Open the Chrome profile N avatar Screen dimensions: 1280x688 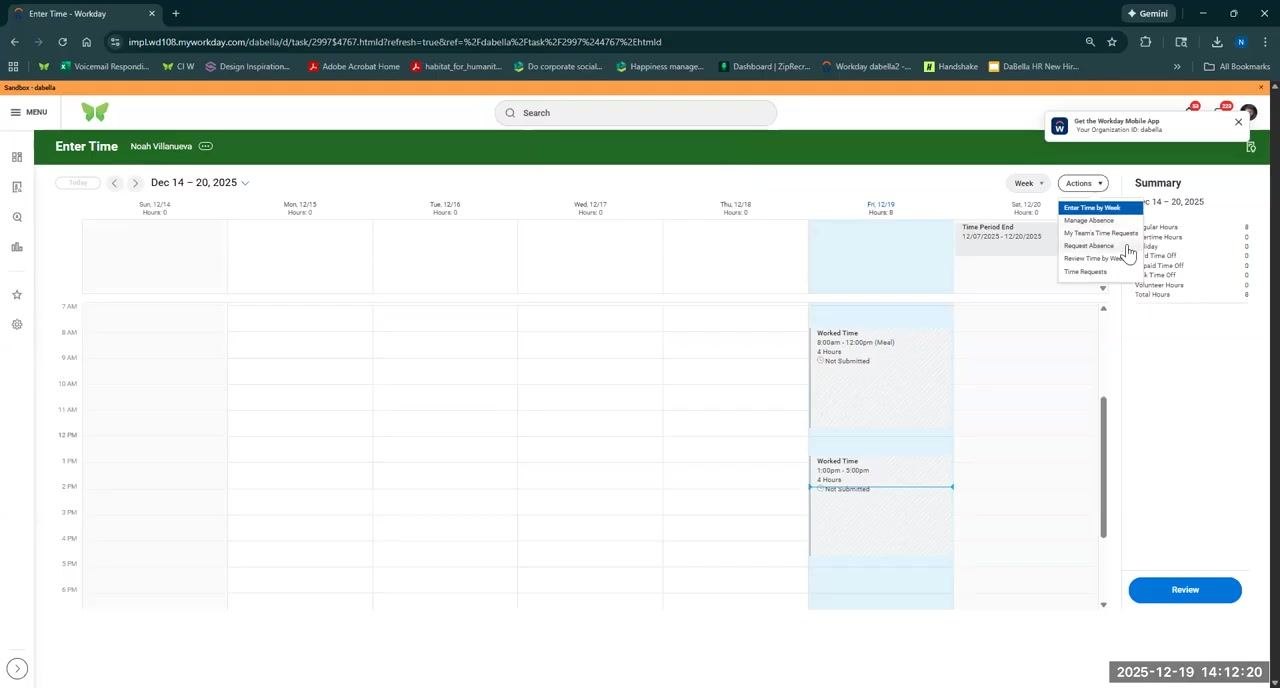coord(1241,42)
